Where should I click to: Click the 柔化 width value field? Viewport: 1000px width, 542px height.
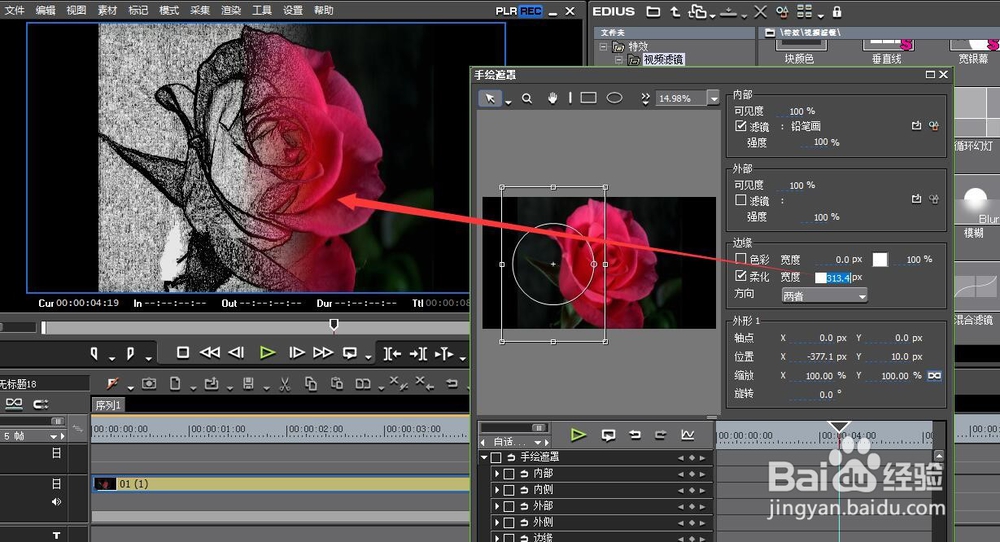837,277
